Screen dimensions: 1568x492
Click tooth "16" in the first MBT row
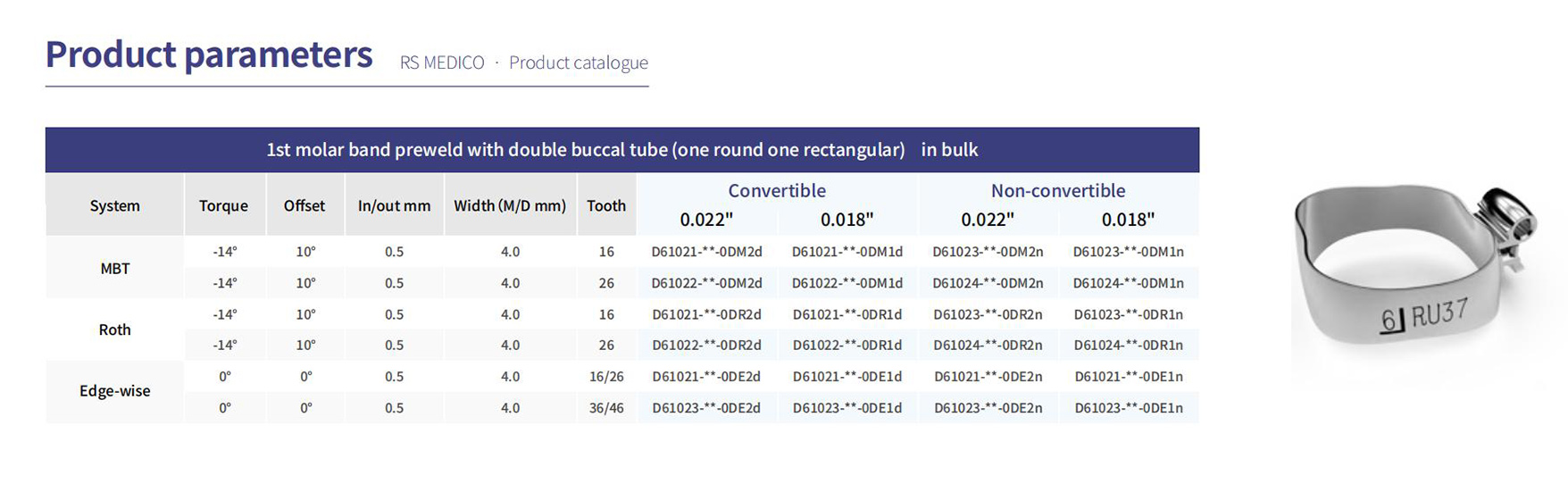click(x=606, y=252)
